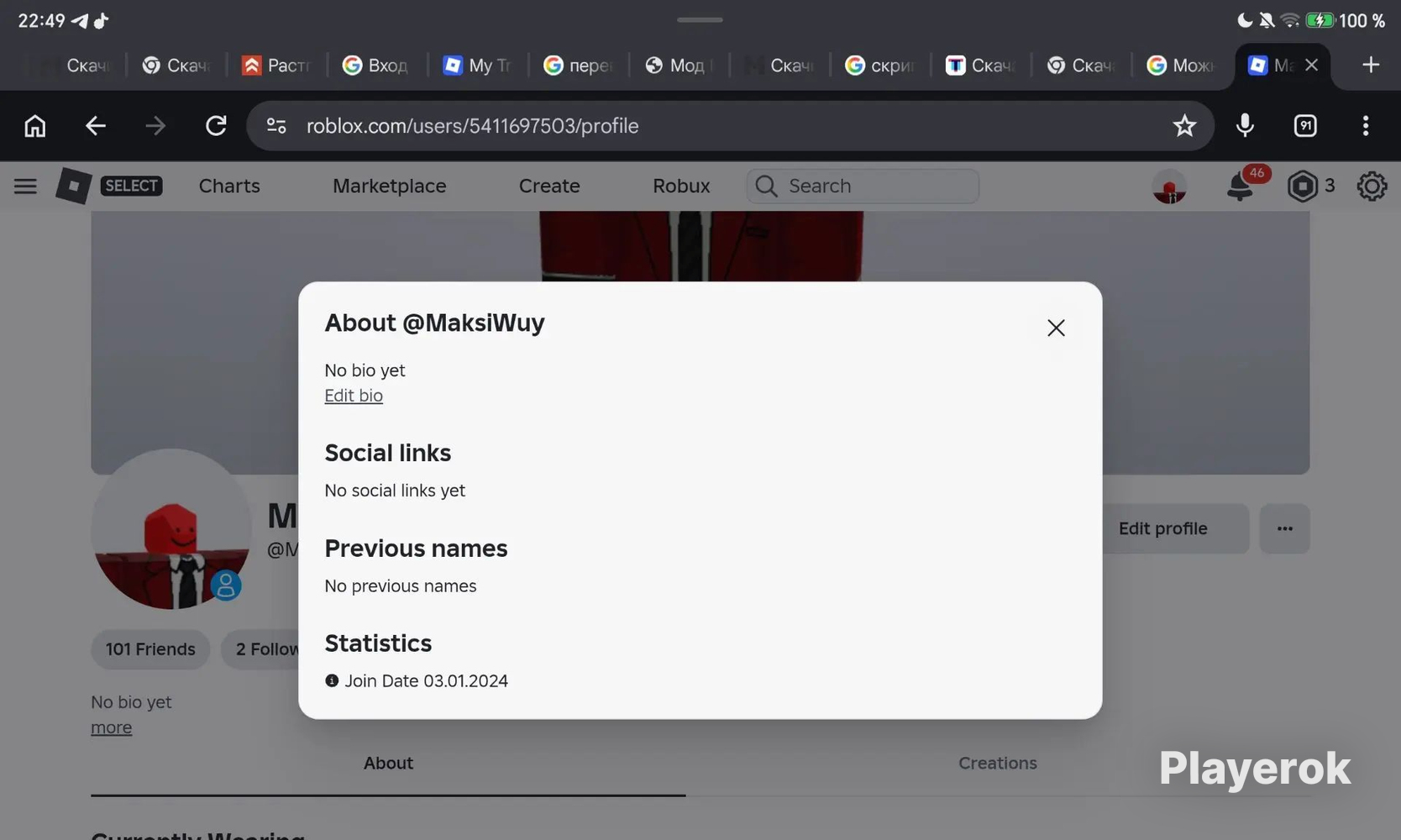The image size is (1401, 840).
Task: Open the avatar icon in Roblox header
Action: coord(1169,186)
